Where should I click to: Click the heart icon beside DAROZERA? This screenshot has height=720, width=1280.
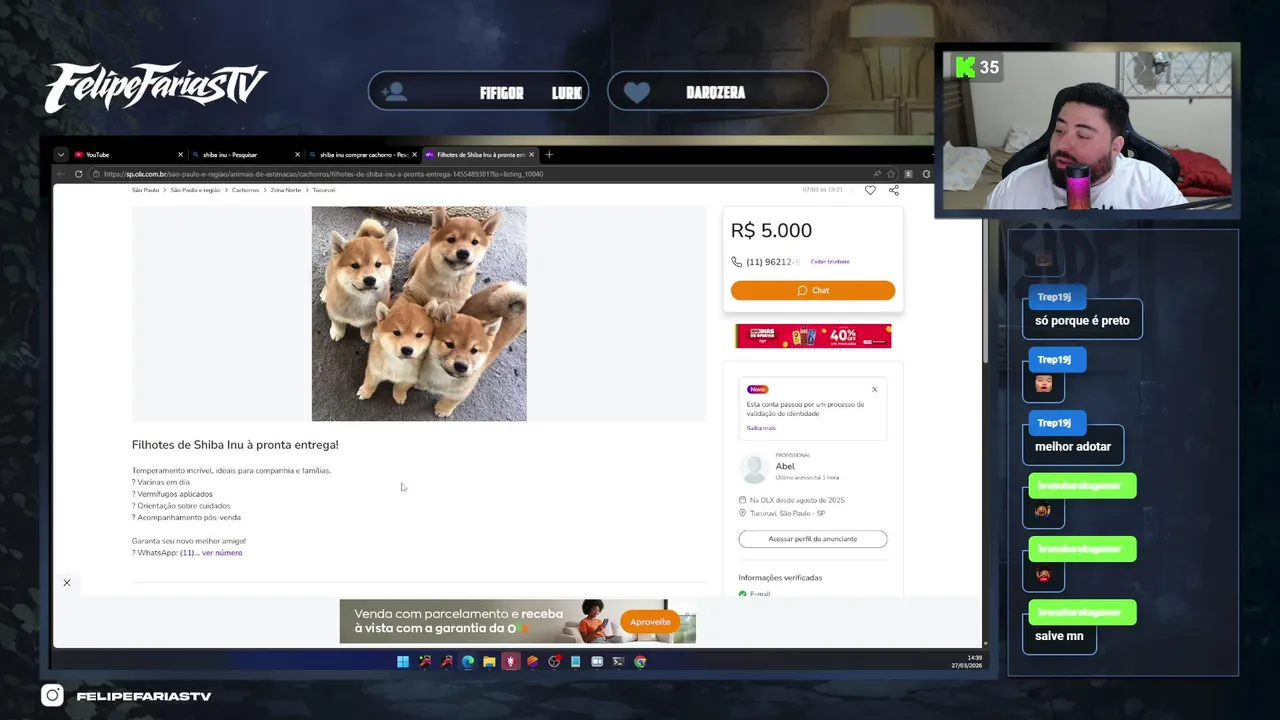coord(636,92)
